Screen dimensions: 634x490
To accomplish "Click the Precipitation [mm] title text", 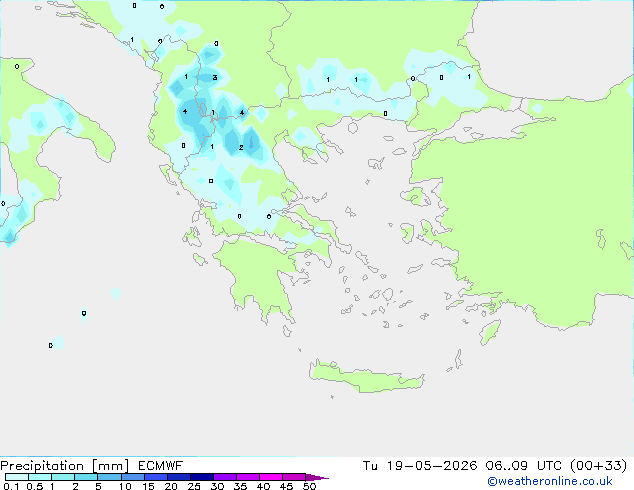I will click(x=64, y=466).
